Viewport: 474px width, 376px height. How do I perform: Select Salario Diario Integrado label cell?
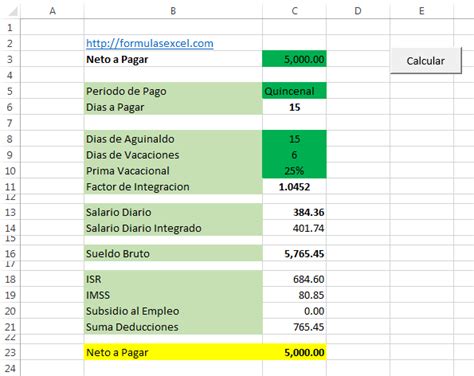tap(173, 228)
